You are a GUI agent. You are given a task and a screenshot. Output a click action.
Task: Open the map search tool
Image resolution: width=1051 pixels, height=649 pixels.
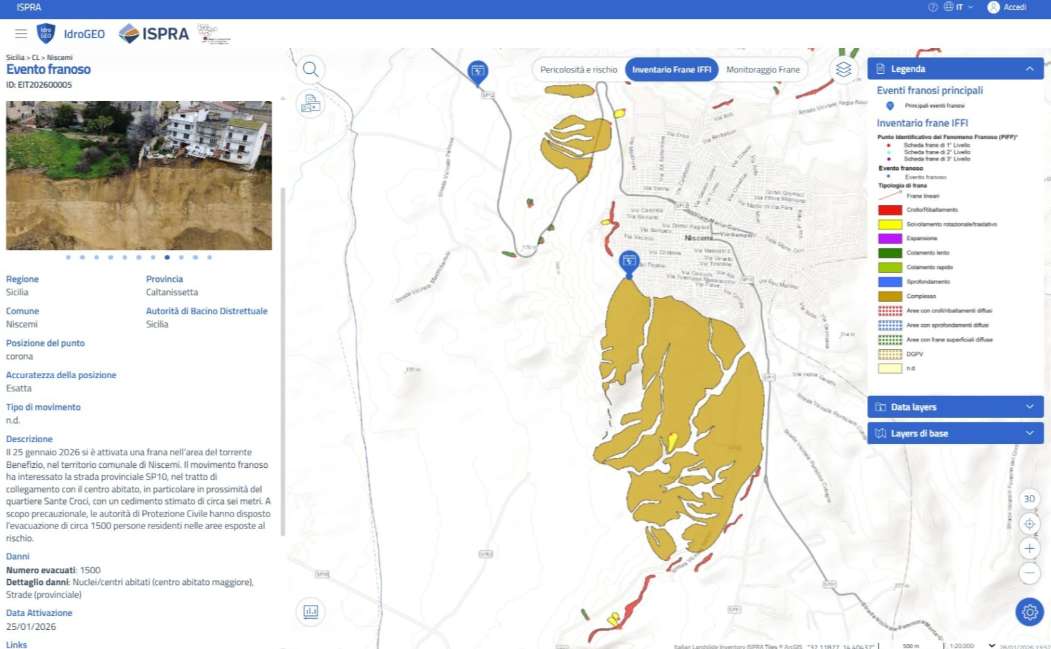310,71
